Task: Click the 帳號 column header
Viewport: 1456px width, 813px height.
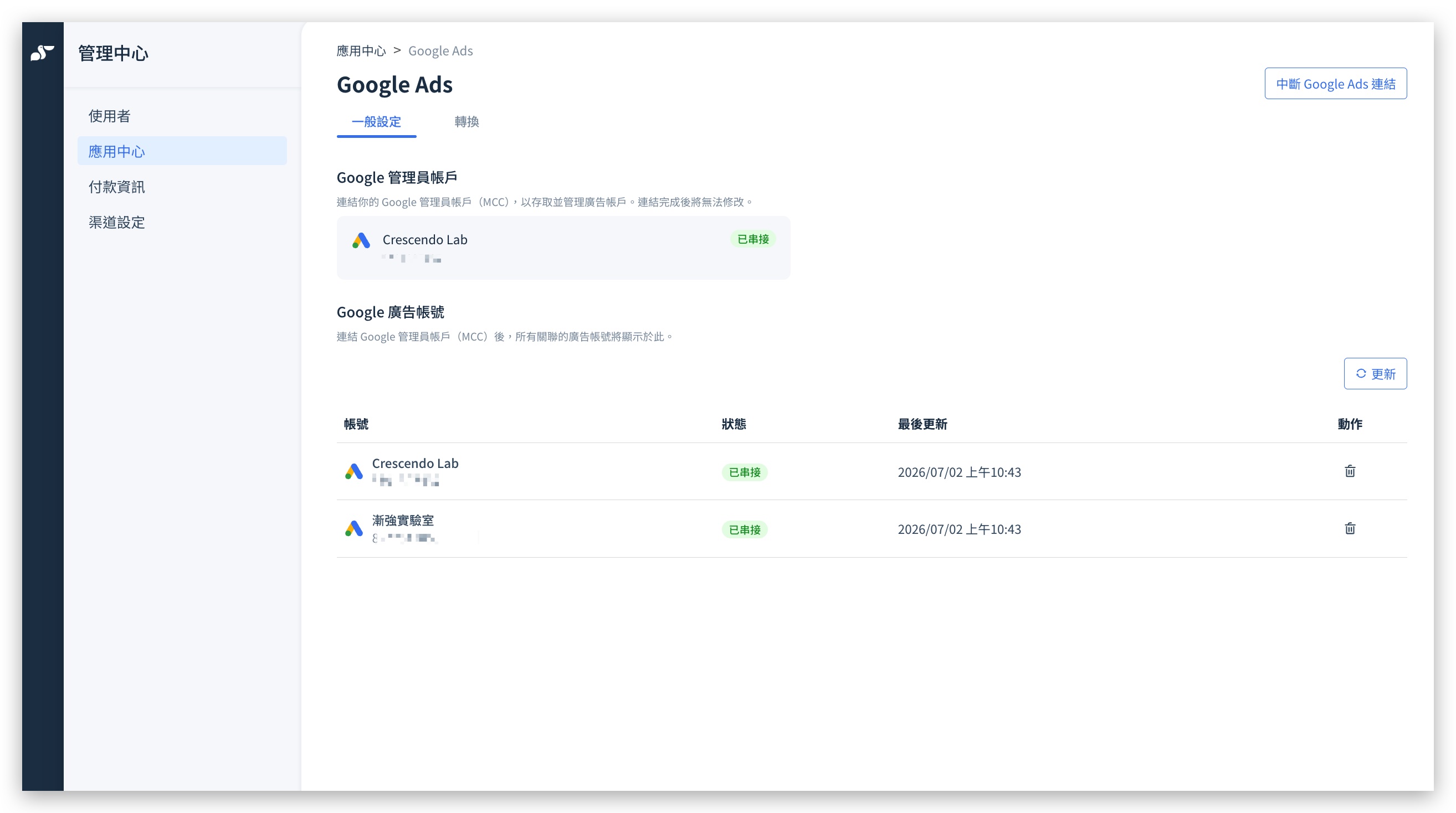Action: coord(356,424)
